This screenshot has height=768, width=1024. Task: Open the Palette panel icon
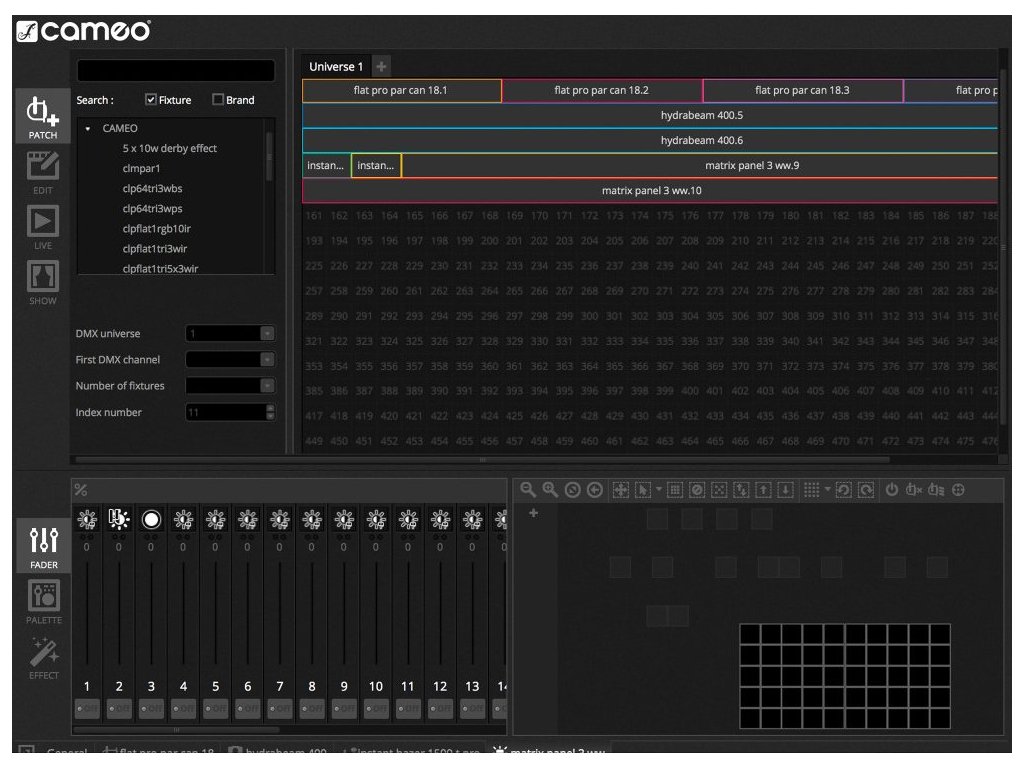click(x=43, y=598)
